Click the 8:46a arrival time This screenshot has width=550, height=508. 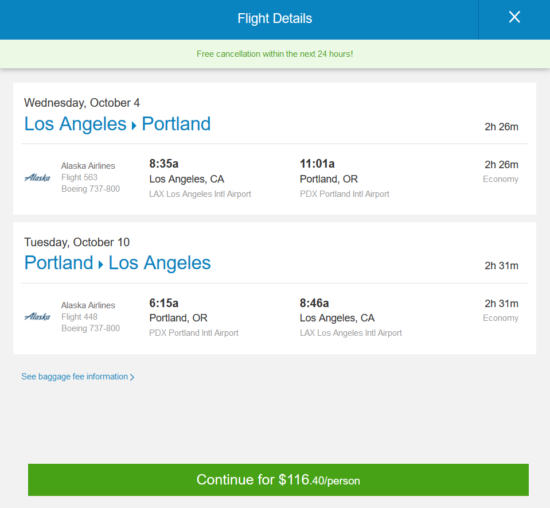pos(314,303)
